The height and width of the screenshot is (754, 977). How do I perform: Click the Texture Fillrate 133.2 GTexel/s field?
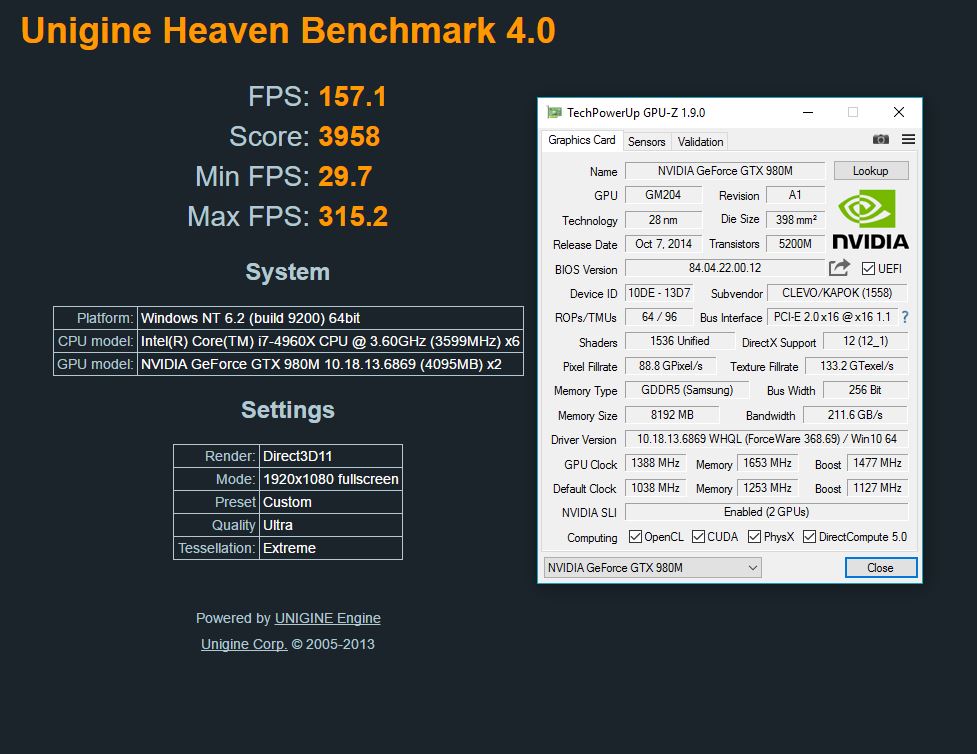point(856,366)
